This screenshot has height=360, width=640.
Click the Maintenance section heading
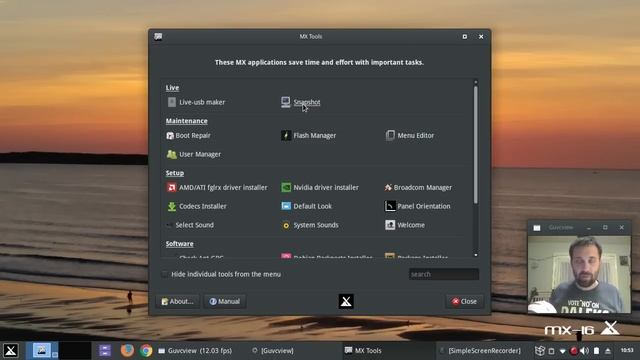tap(187, 121)
